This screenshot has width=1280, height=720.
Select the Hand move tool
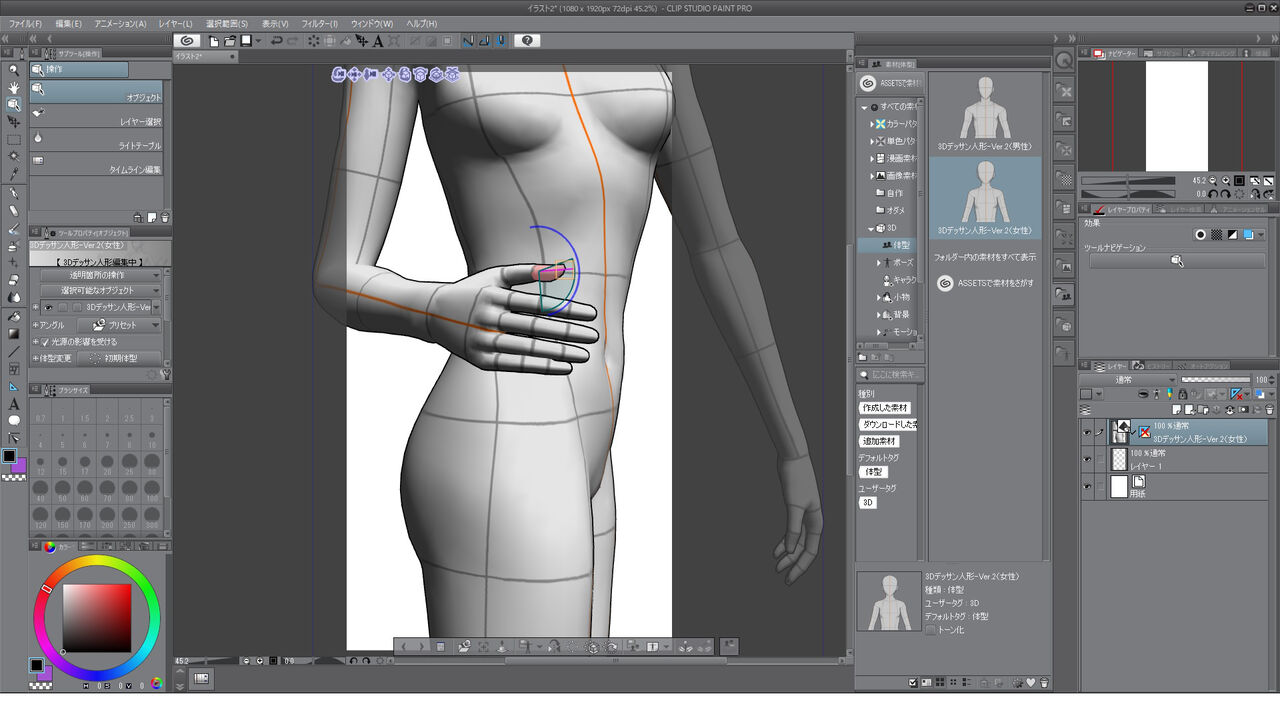point(14,87)
